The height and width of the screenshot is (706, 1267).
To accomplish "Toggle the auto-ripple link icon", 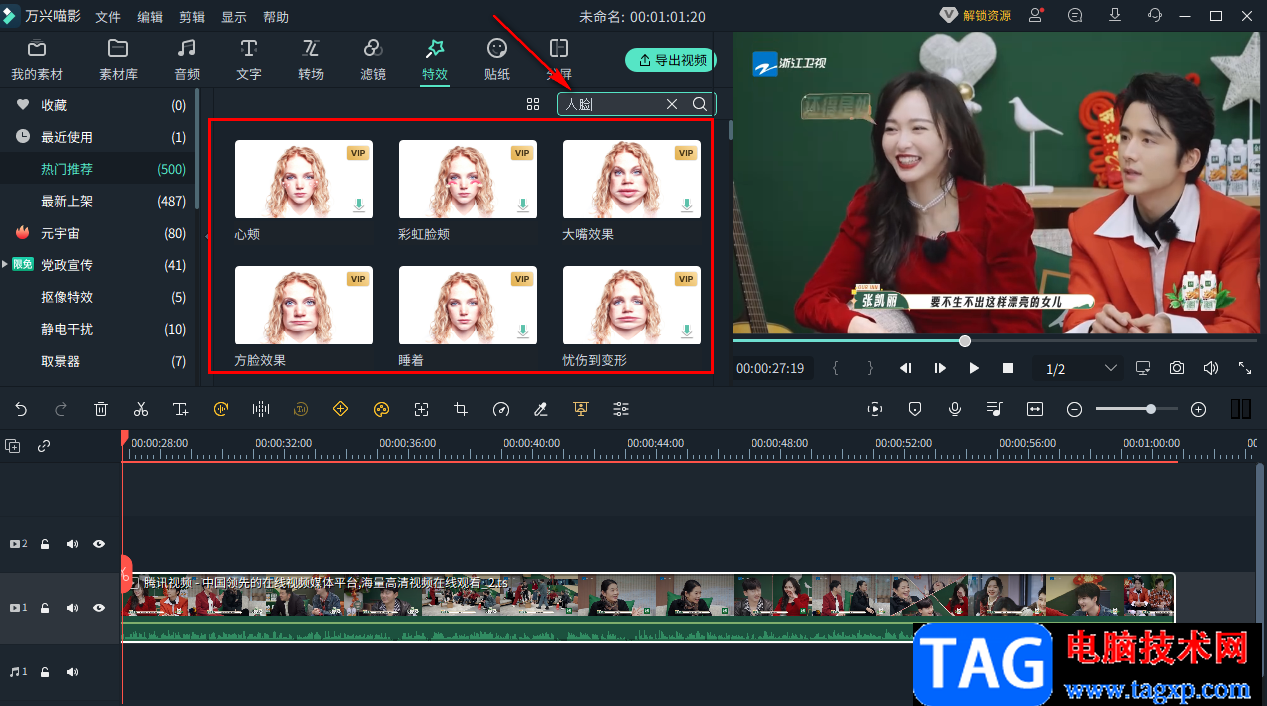I will pos(44,447).
